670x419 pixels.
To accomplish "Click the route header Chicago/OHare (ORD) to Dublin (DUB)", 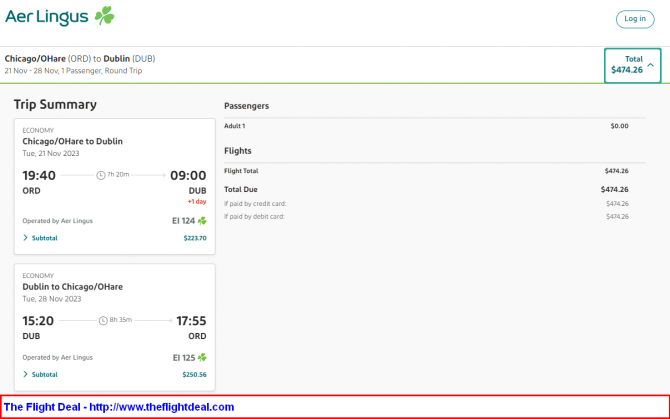I will (x=80, y=59).
